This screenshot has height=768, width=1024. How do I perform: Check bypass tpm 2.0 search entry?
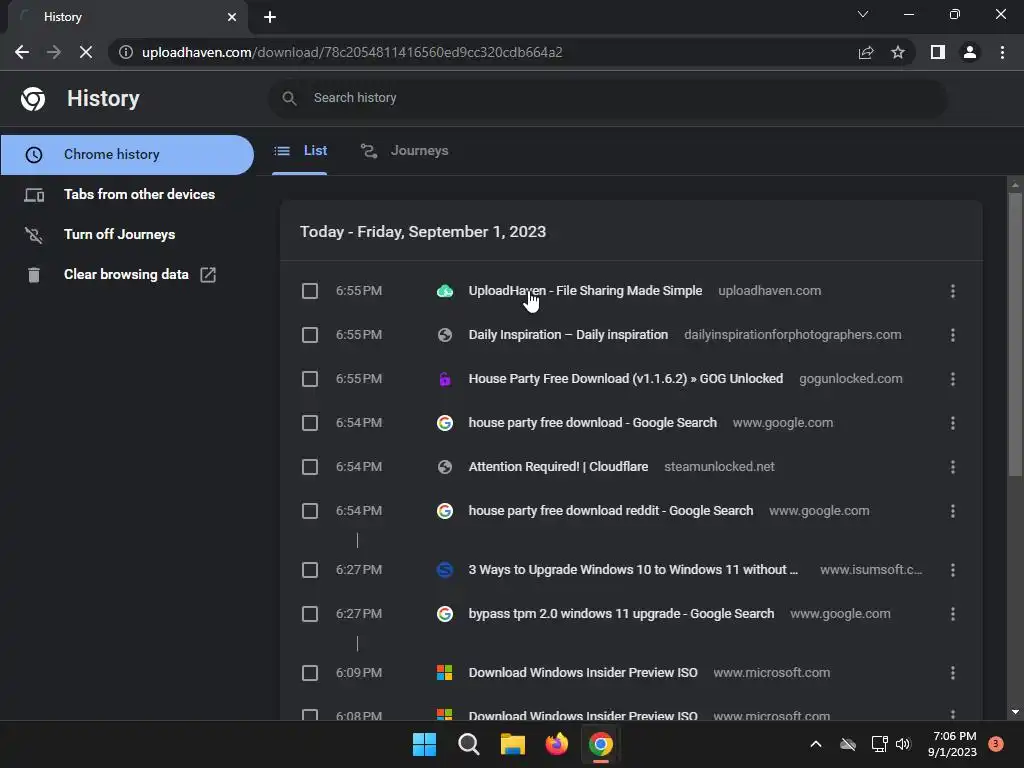(310, 614)
